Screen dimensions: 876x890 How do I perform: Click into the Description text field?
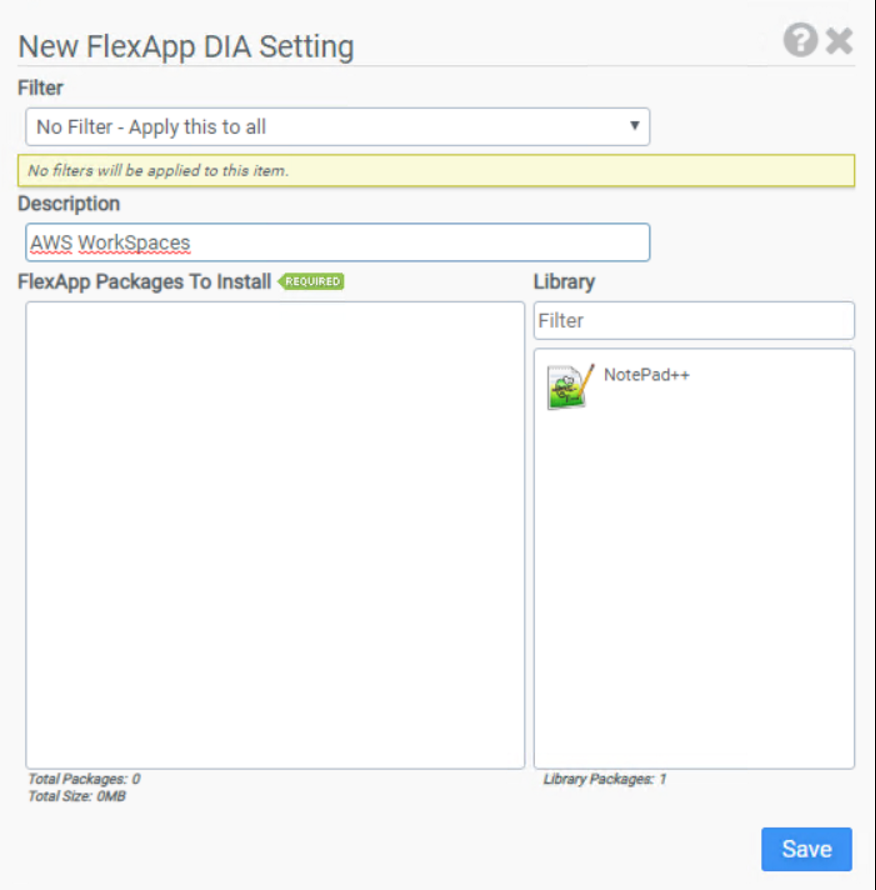337,242
